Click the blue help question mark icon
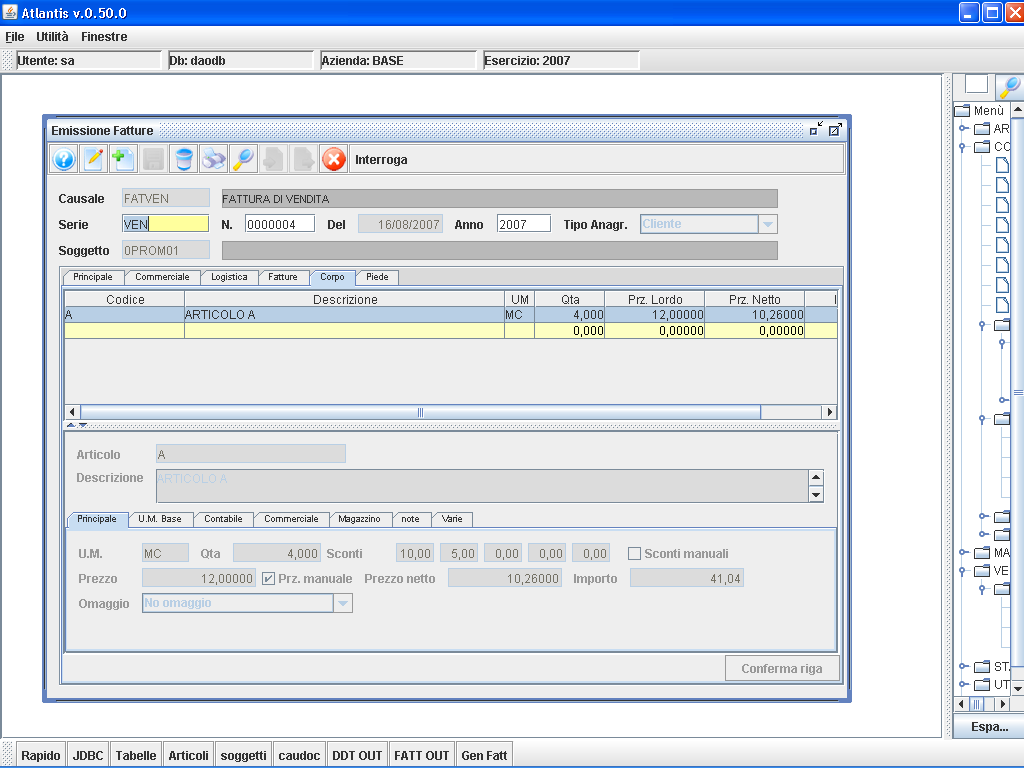Viewport: 1024px width, 768px height. tap(64, 159)
